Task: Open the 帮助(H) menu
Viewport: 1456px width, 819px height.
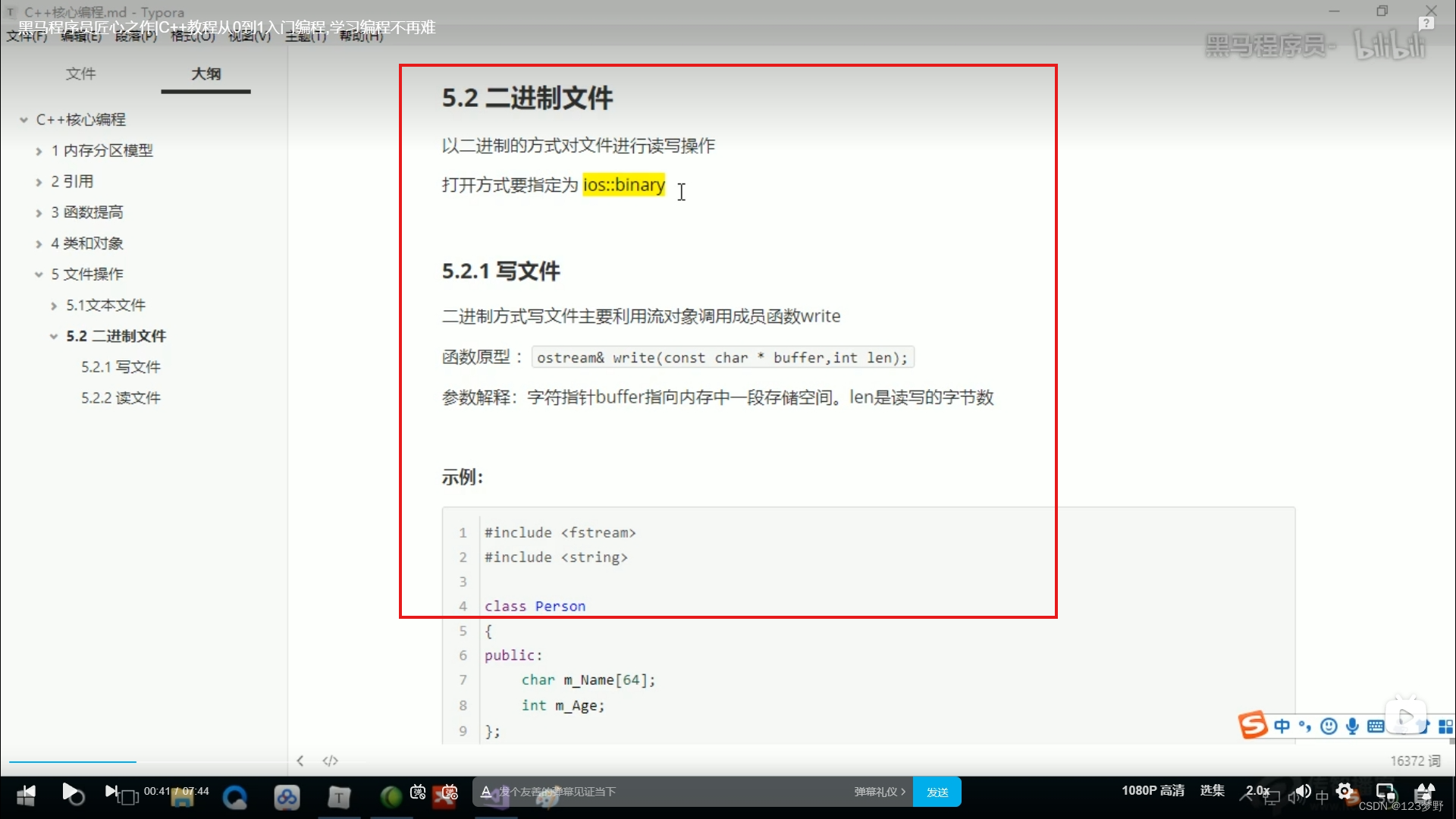Action: pos(361,36)
